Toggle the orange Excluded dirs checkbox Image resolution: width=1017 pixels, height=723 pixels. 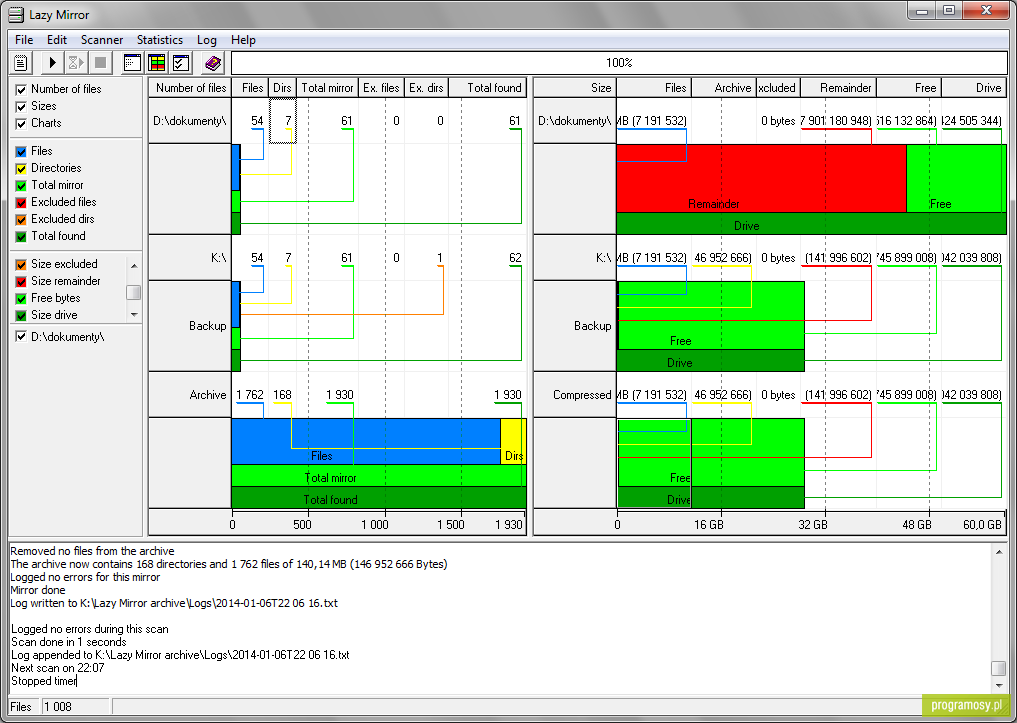point(21,219)
